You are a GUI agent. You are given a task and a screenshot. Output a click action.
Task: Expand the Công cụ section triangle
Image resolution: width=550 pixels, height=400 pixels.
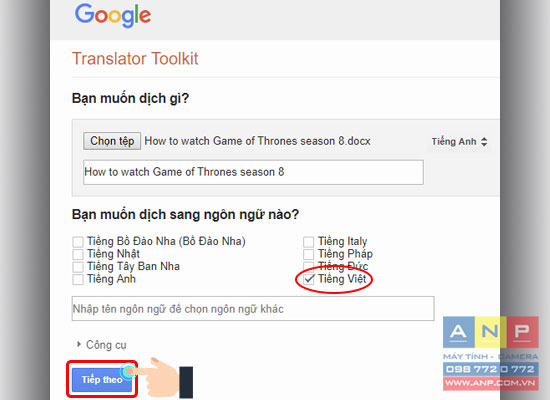click(79, 344)
